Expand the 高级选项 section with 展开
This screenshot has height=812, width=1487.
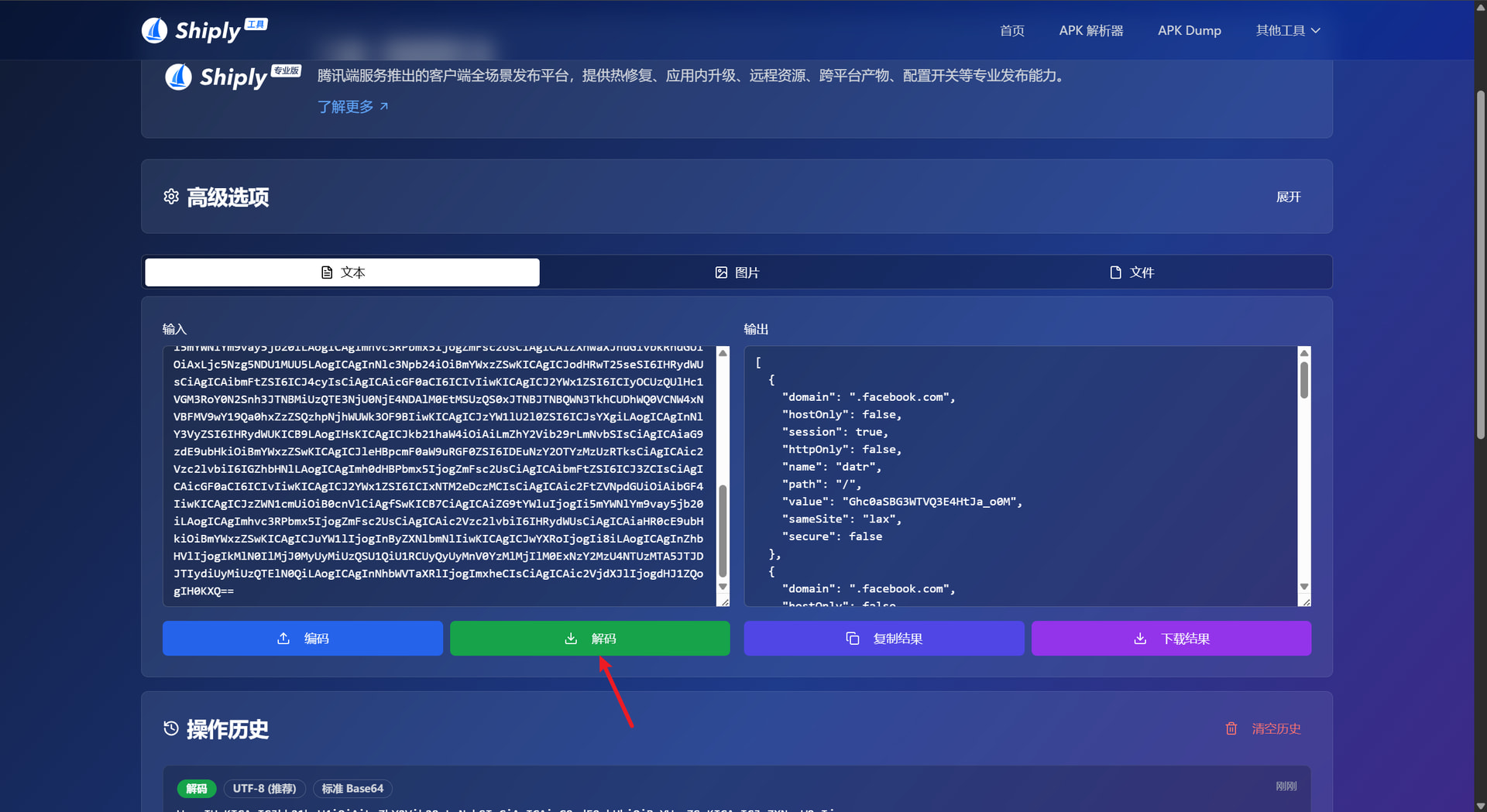1288,197
